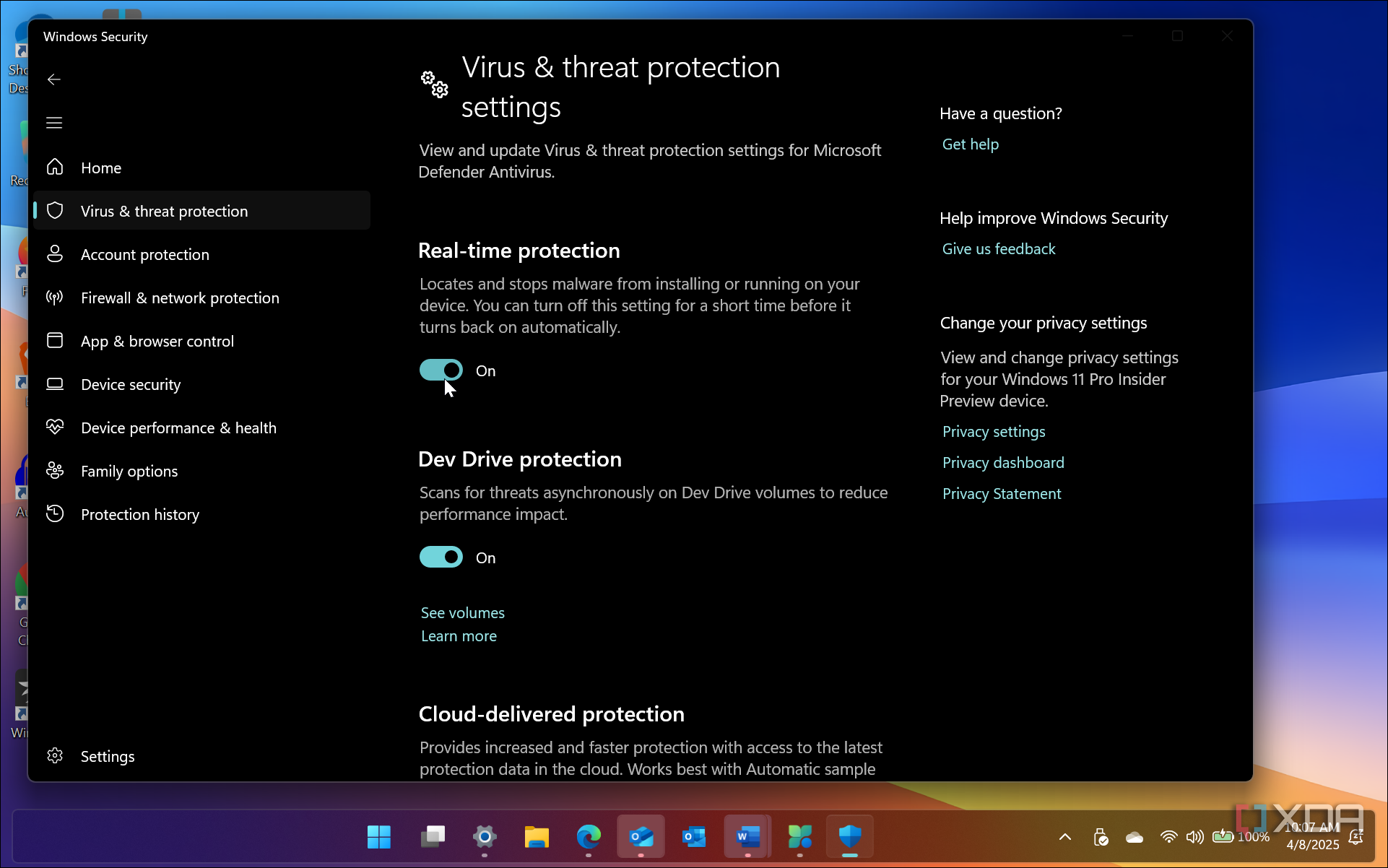Click See volumes under Dev Drive protection
Image resolution: width=1388 pixels, height=868 pixels.
click(463, 613)
